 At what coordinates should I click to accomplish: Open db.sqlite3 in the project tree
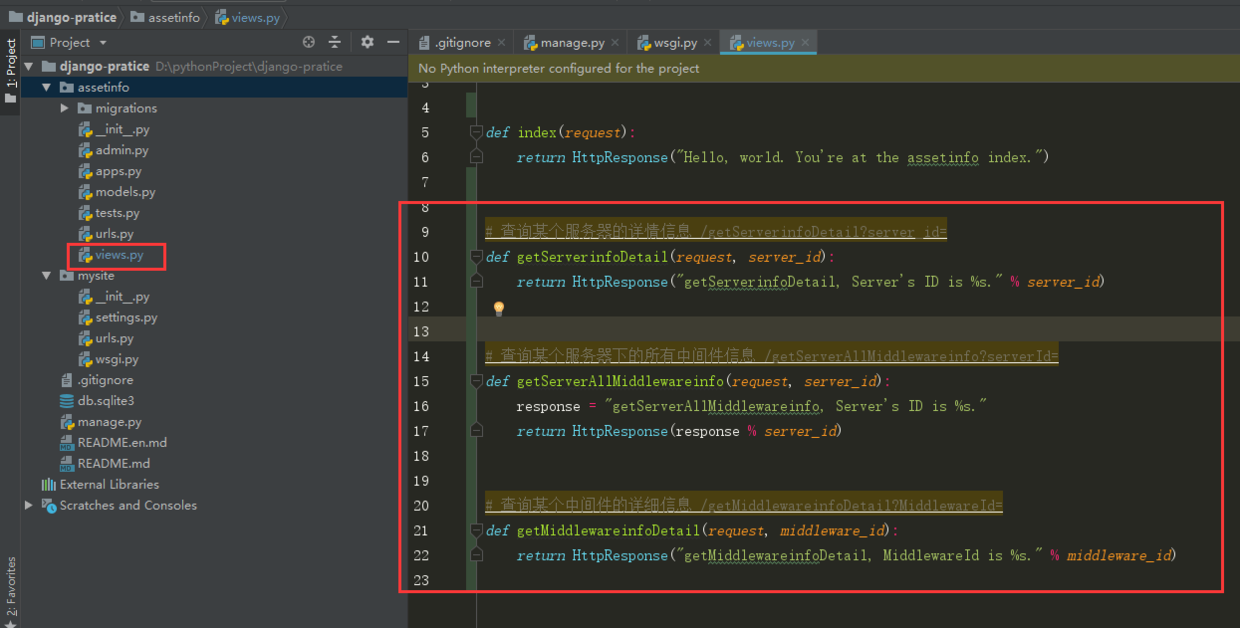tap(105, 401)
